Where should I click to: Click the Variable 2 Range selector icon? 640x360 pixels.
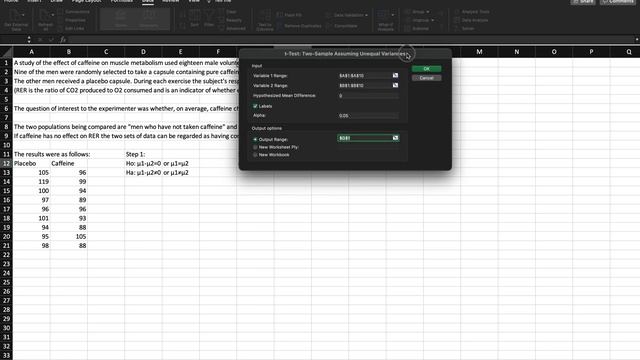click(x=395, y=85)
